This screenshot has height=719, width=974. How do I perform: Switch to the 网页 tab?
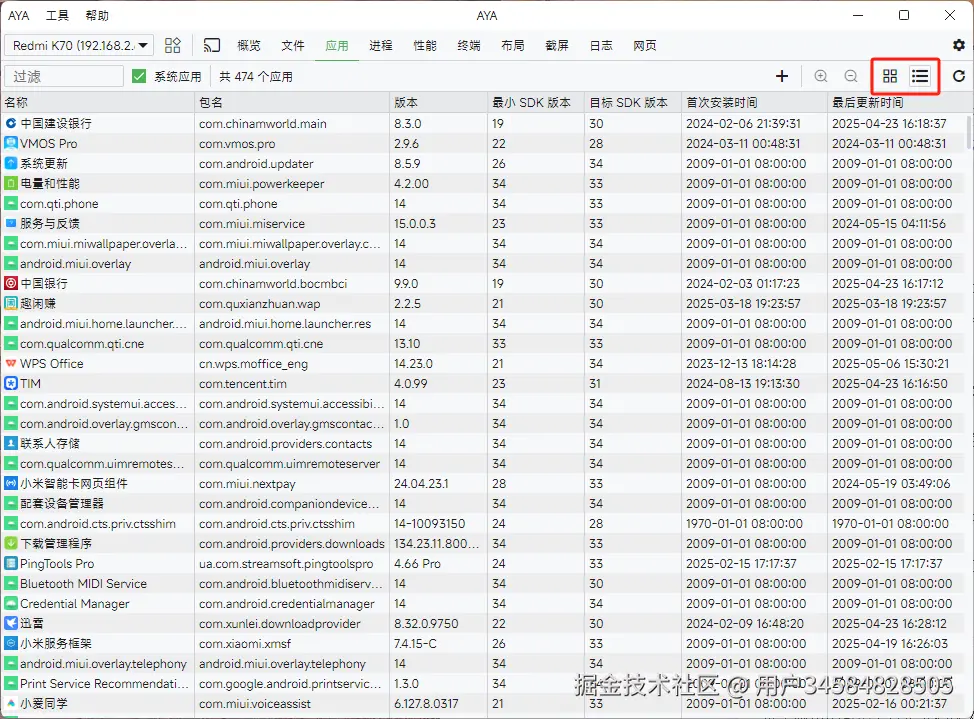(645, 45)
